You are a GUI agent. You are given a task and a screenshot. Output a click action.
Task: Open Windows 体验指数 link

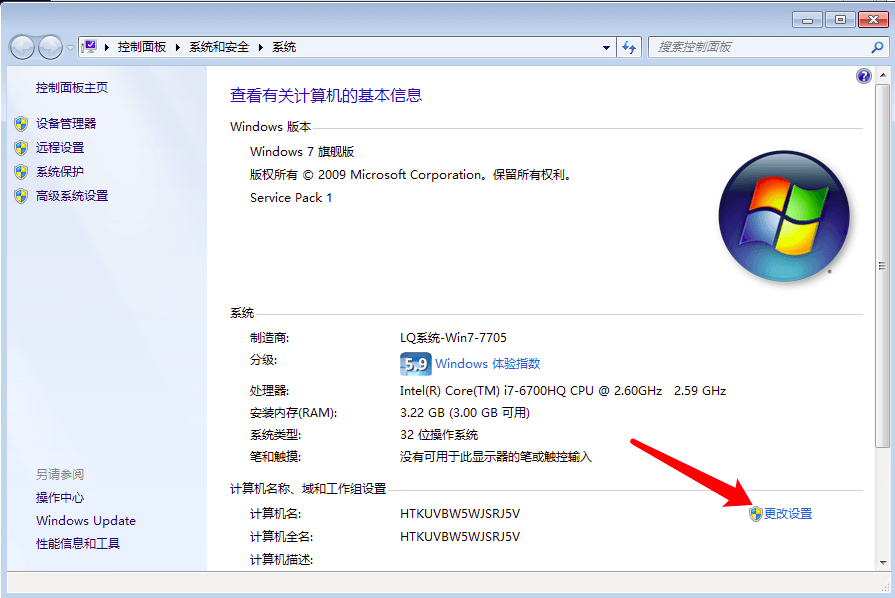click(x=487, y=363)
